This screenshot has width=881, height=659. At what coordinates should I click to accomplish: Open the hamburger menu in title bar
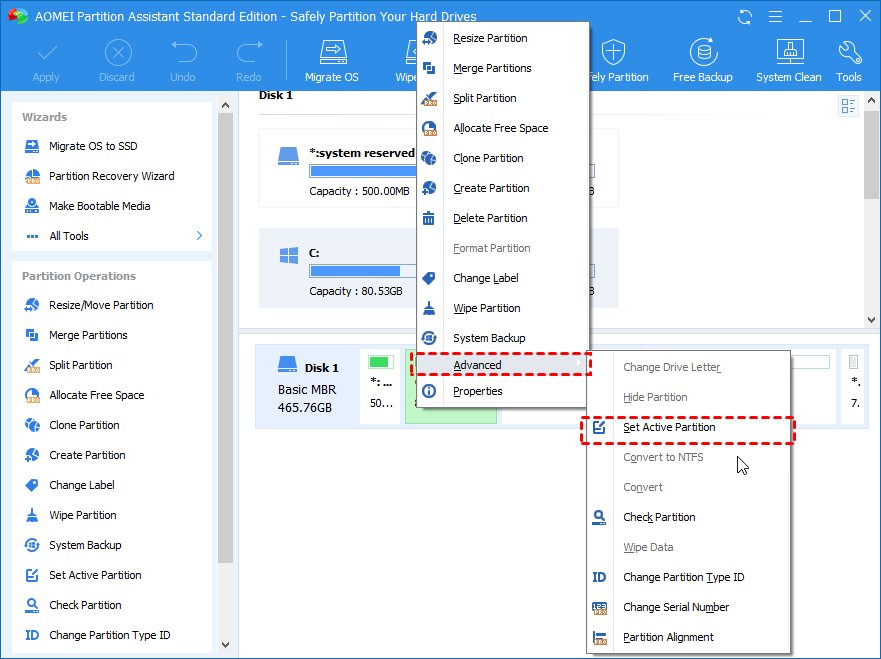click(x=775, y=17)
